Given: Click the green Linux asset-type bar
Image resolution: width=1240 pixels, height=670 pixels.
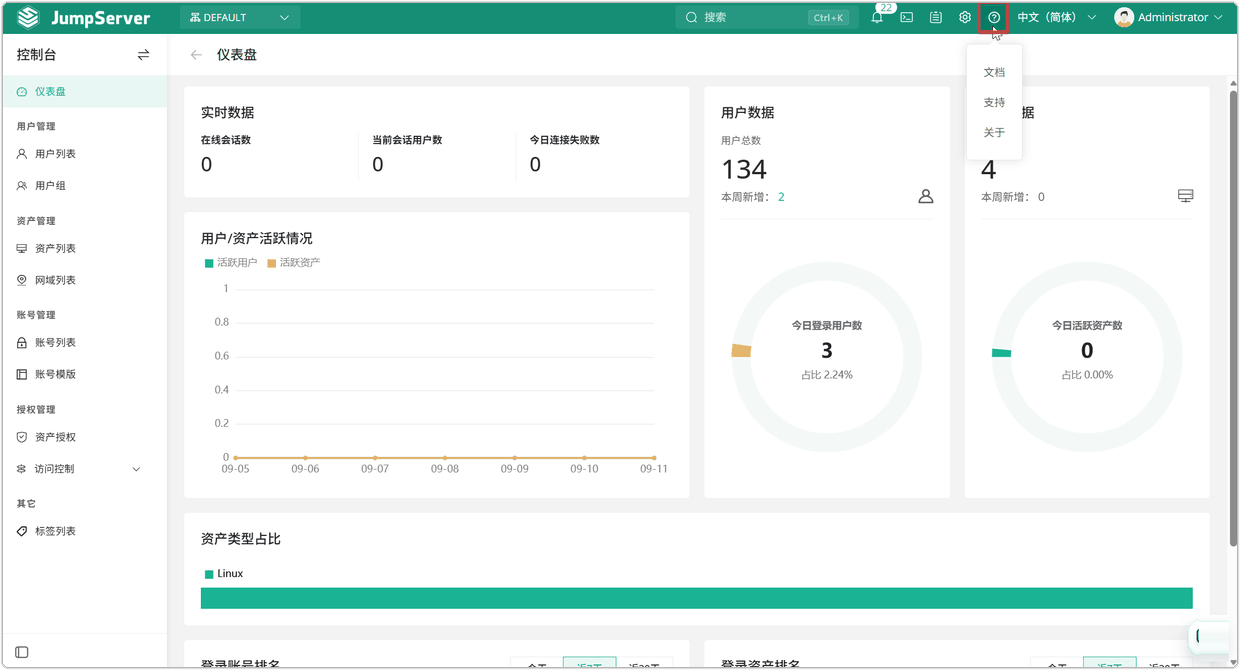Looking at the screenshot, I should (x=697, y=598).
